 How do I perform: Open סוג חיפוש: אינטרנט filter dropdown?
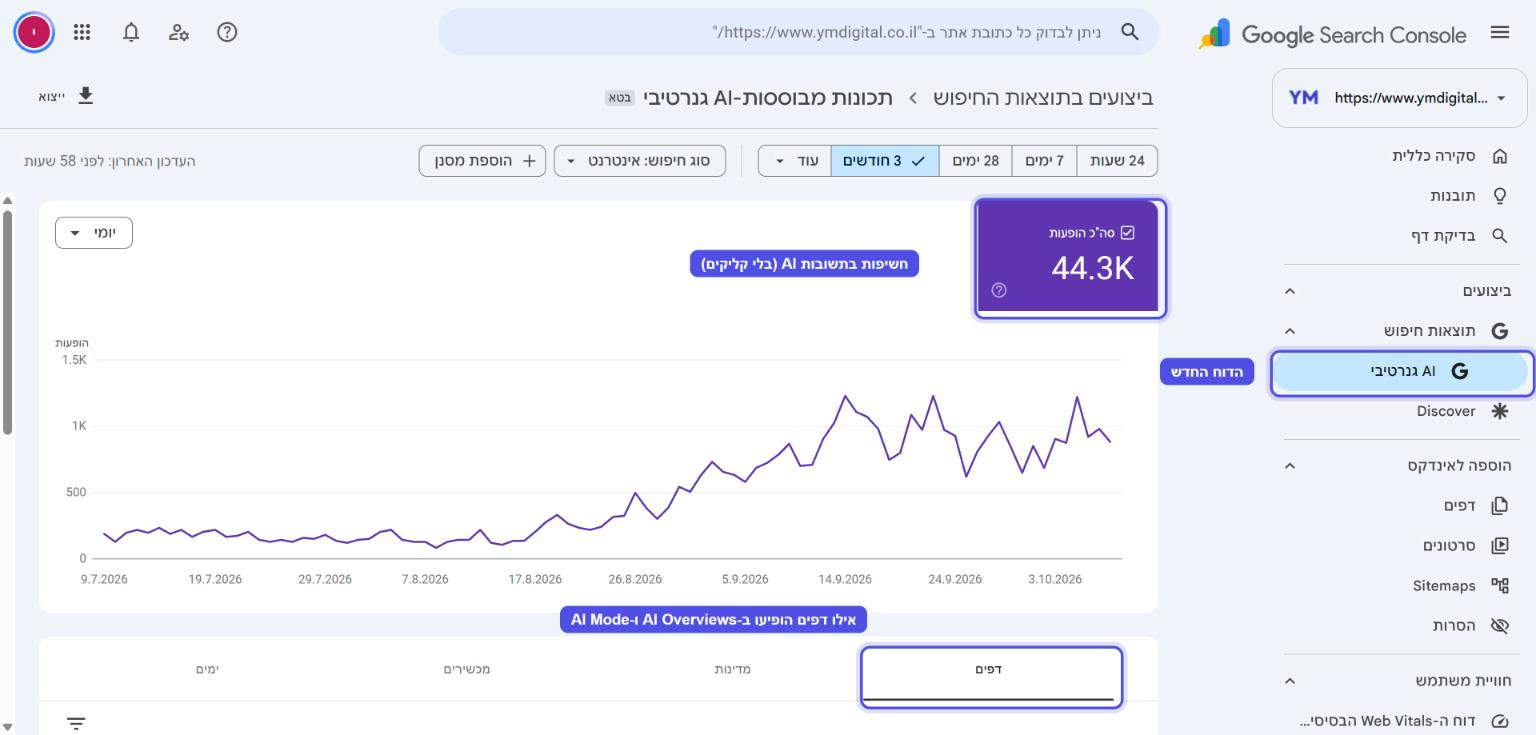click(640, 161)
